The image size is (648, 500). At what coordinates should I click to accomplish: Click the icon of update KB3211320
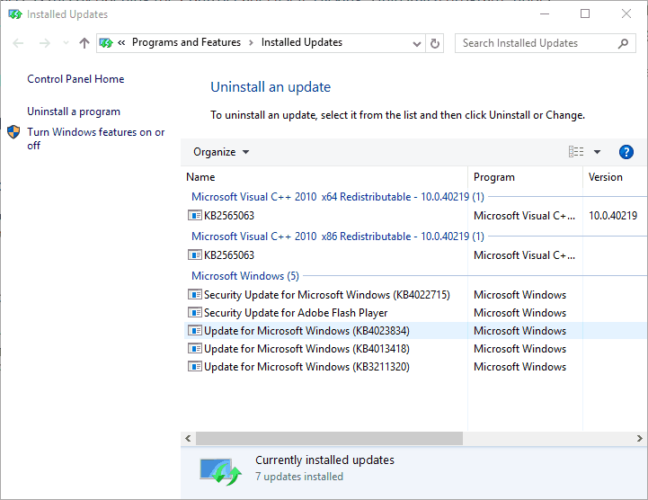coord(195,367)
